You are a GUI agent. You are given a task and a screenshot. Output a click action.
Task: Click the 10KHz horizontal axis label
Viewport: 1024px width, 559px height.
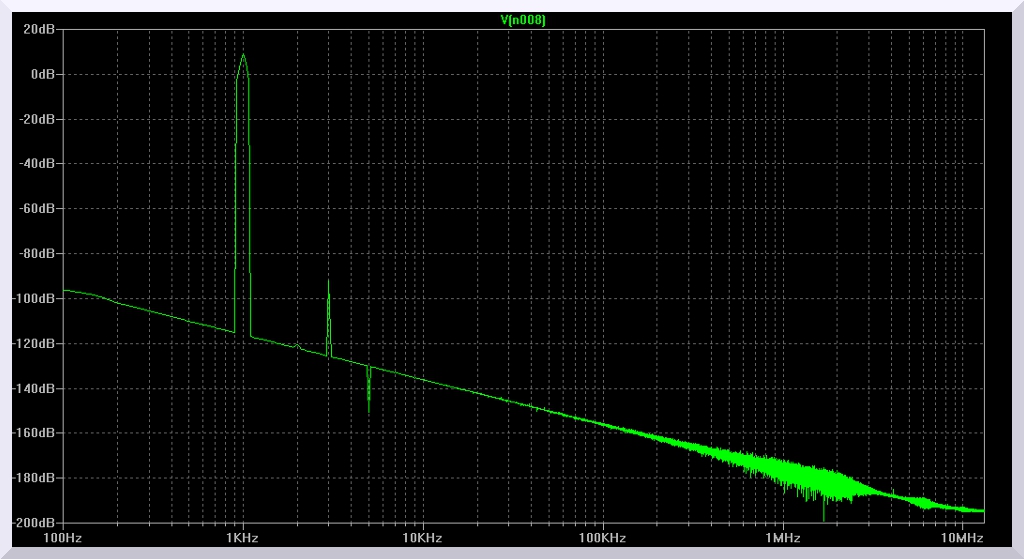422,538
